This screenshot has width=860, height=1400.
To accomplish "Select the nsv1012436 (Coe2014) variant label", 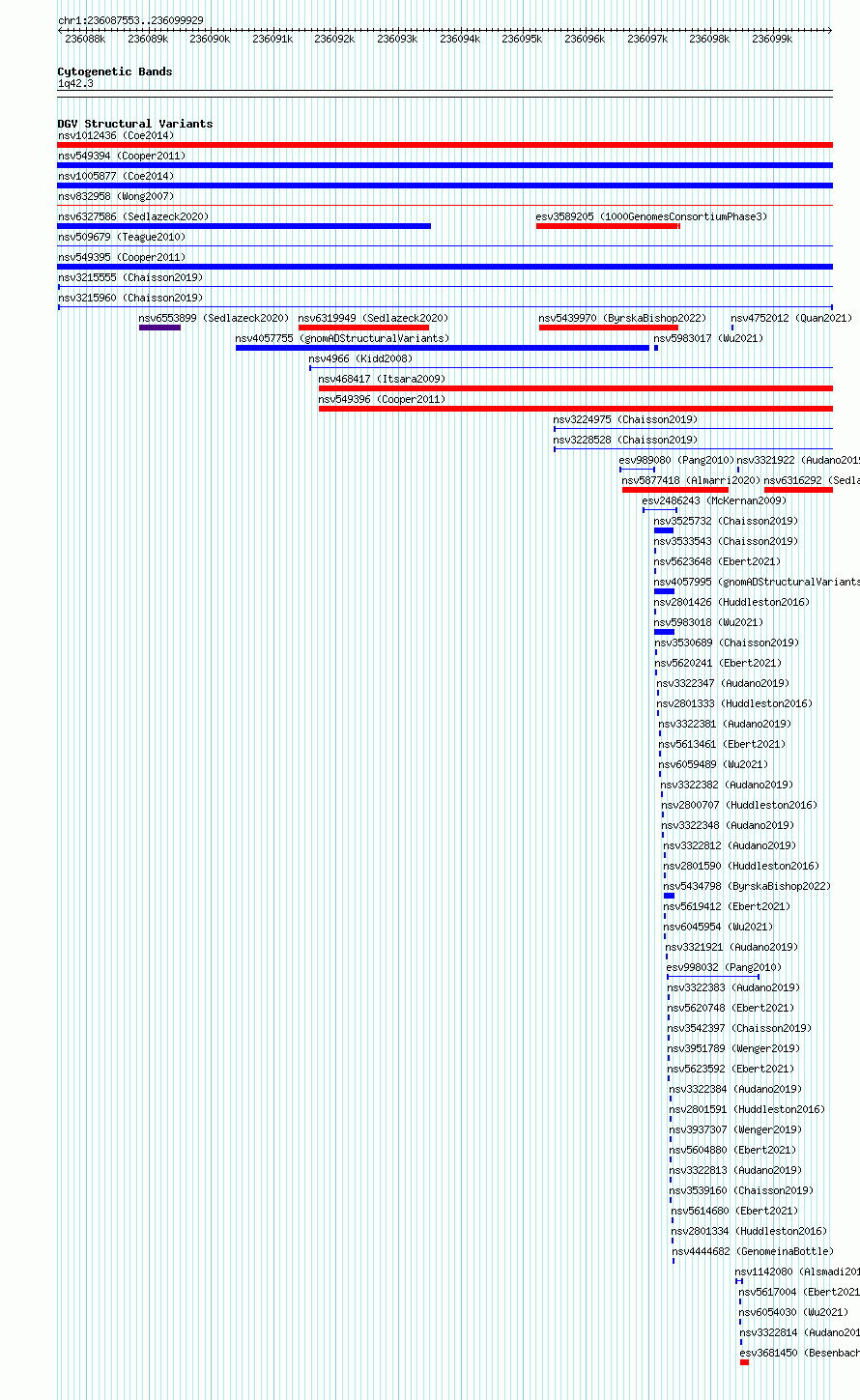I will coord(116,135).
